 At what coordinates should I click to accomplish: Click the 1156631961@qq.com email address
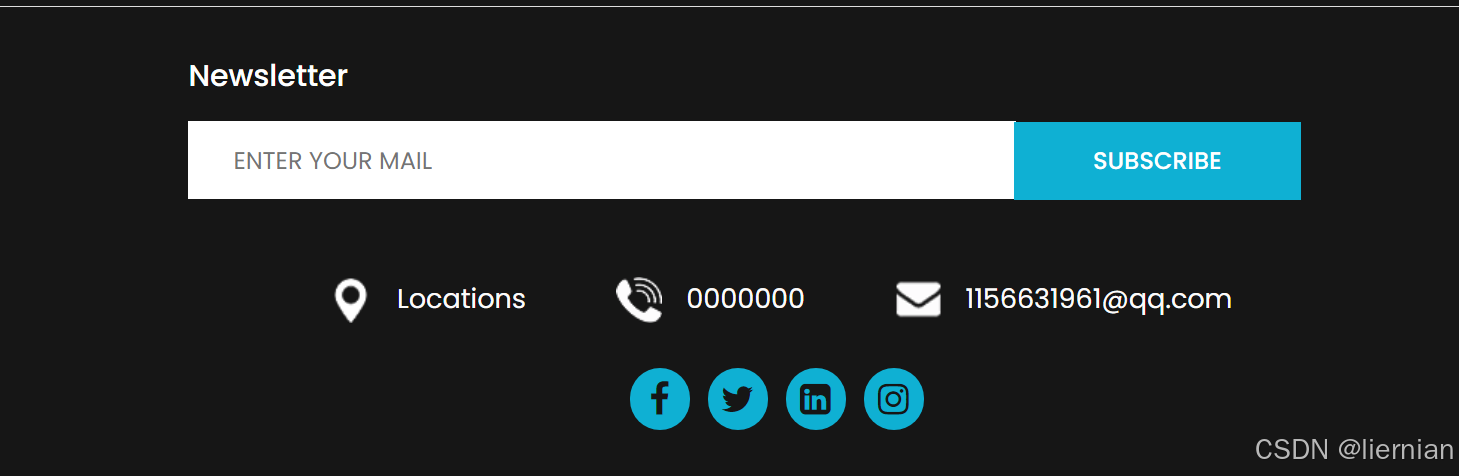(x=1098, y=299)
